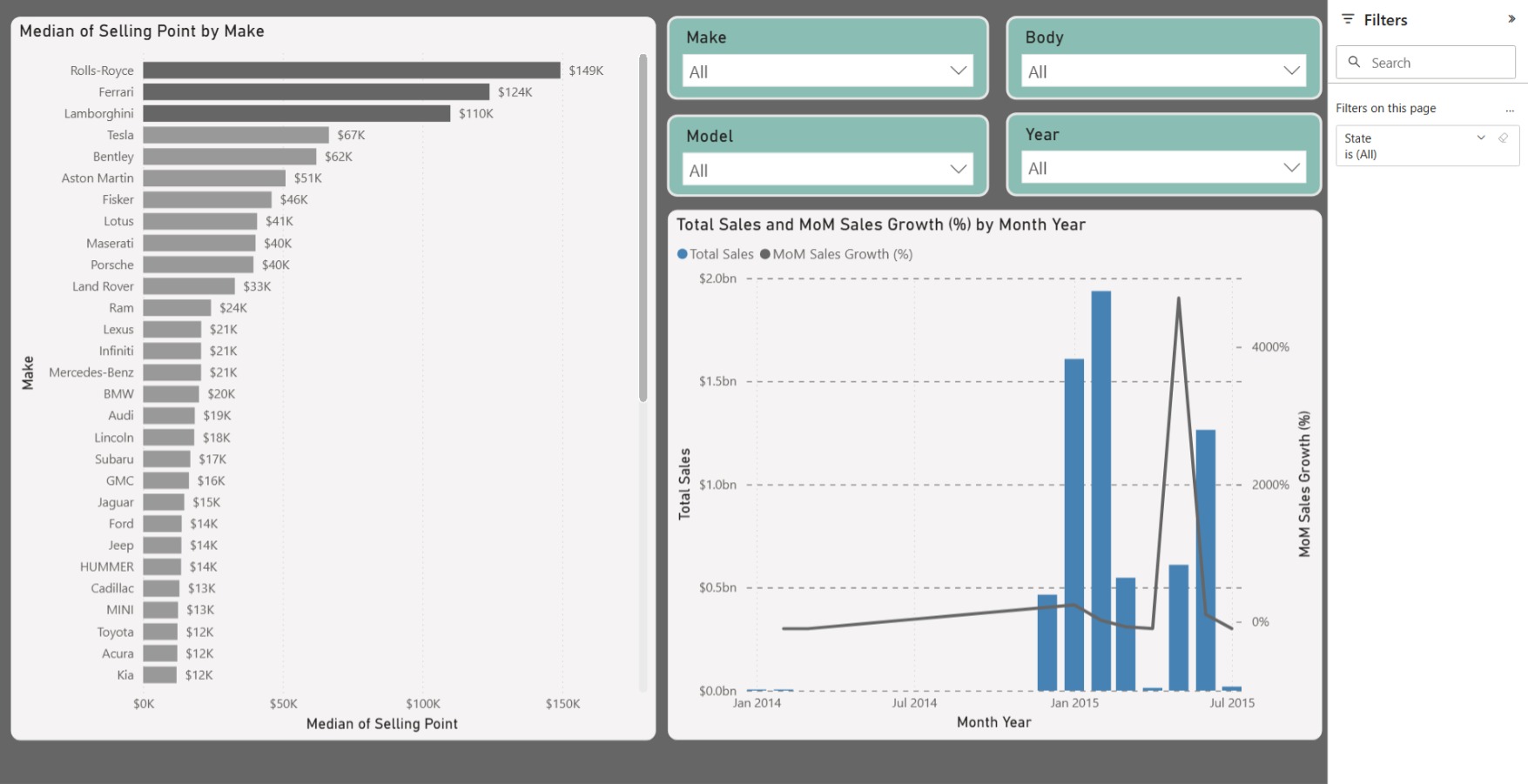Click the 'Cadillac' make label

[112, 588]
